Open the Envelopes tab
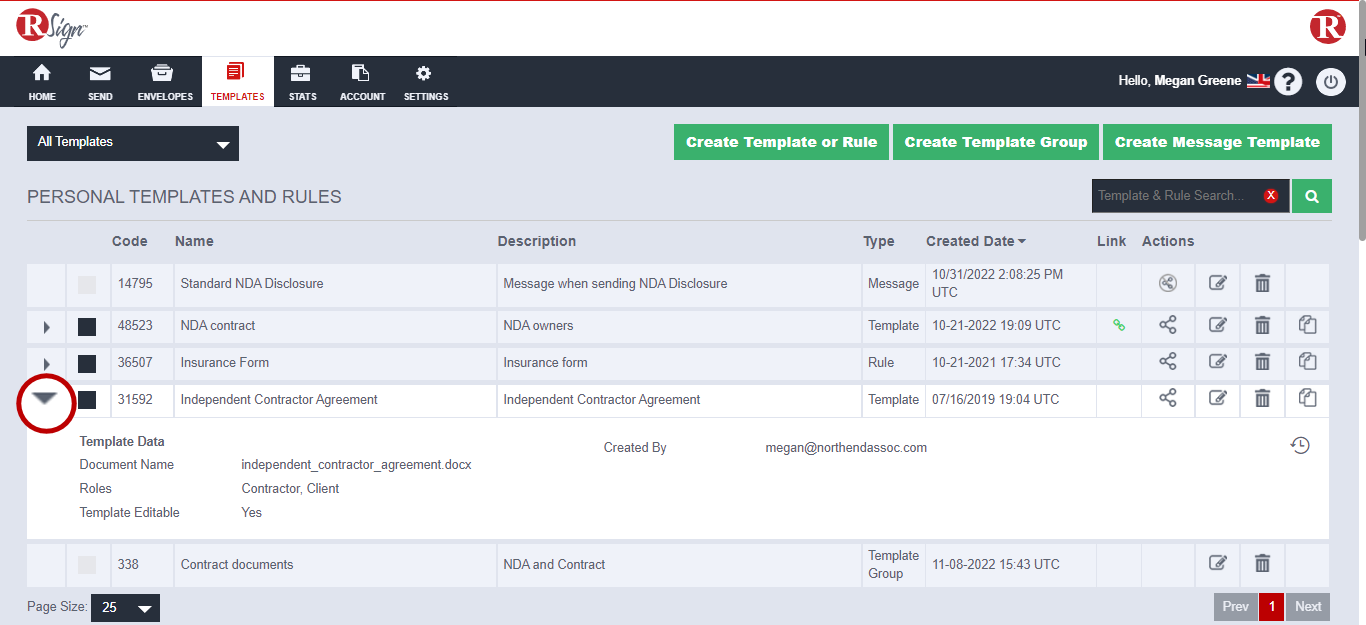Viewport: 1366px width, 625px height. point(165,82)
